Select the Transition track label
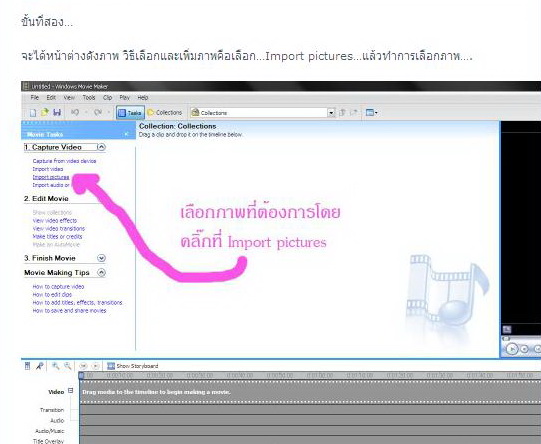The height and width of the screenshot is (444, 541). click(x=52, y=410)
